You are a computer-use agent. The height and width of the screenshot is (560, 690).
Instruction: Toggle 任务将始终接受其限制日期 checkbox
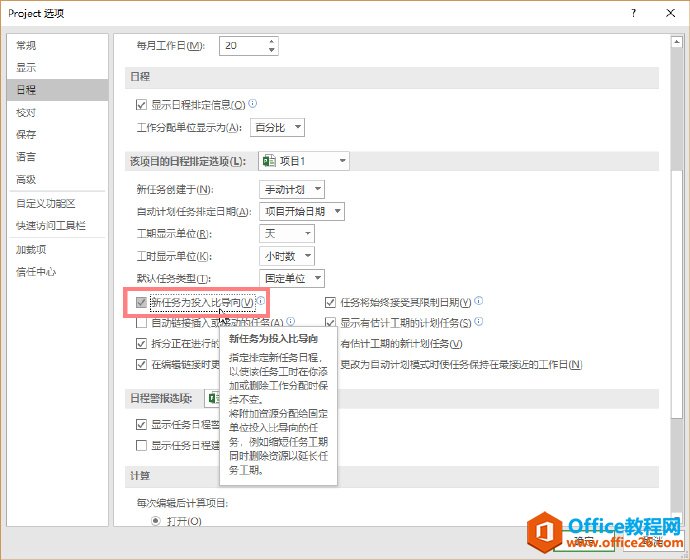(x=330, y=302)
